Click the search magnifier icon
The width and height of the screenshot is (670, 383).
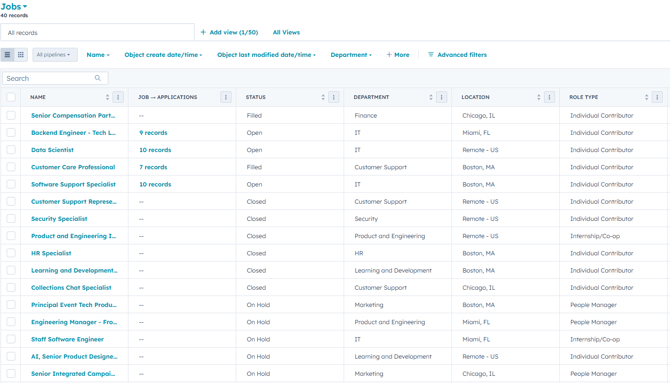98,78
